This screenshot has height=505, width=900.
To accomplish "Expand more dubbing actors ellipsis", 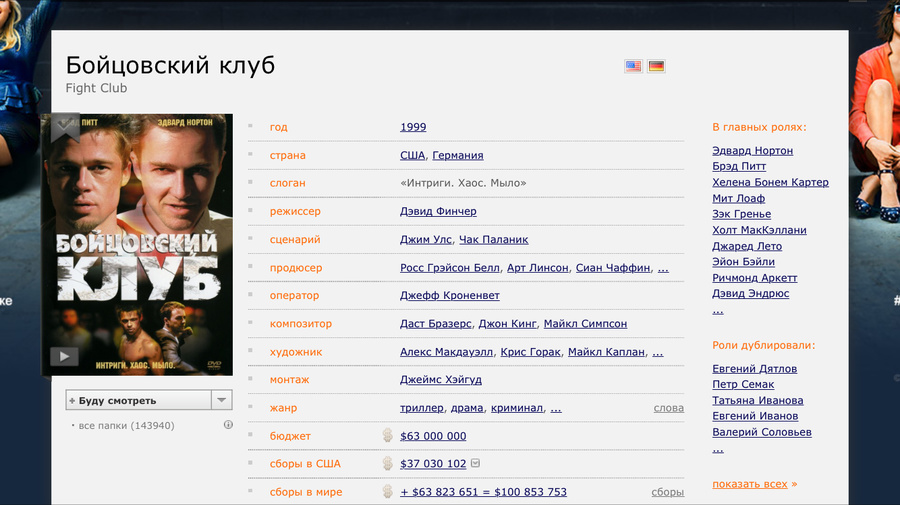I will 718,448.
